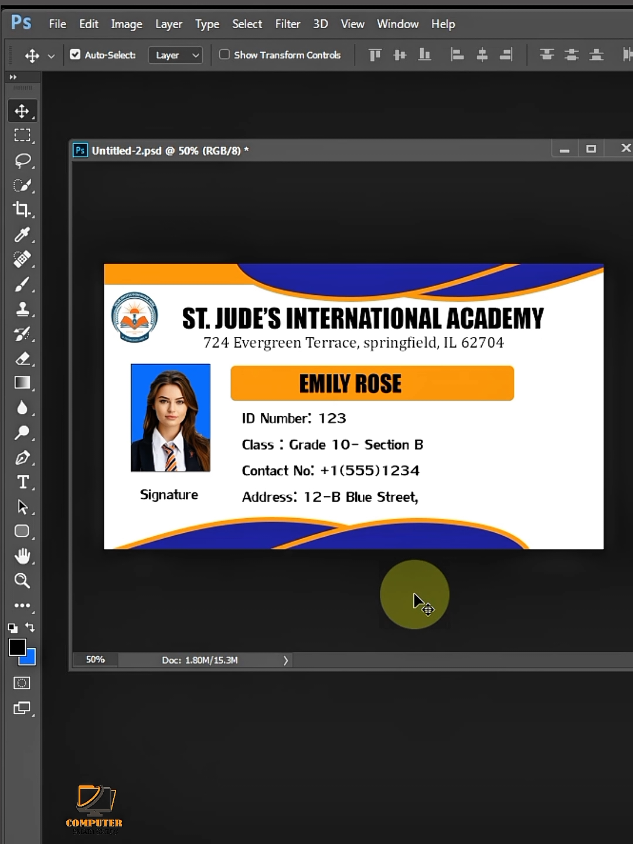Select the Lasso tool
This screenshot has width=633, height=844.
[22, 160]
